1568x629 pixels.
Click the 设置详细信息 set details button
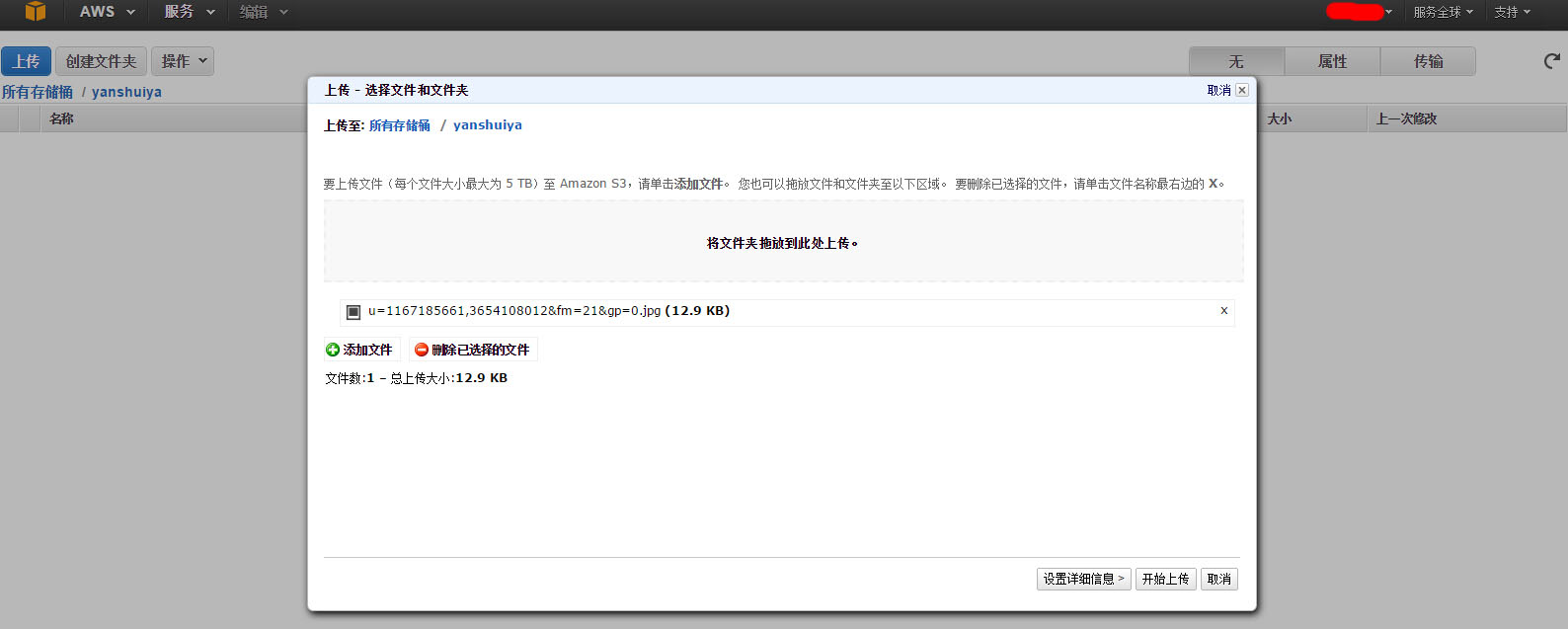1083,579
